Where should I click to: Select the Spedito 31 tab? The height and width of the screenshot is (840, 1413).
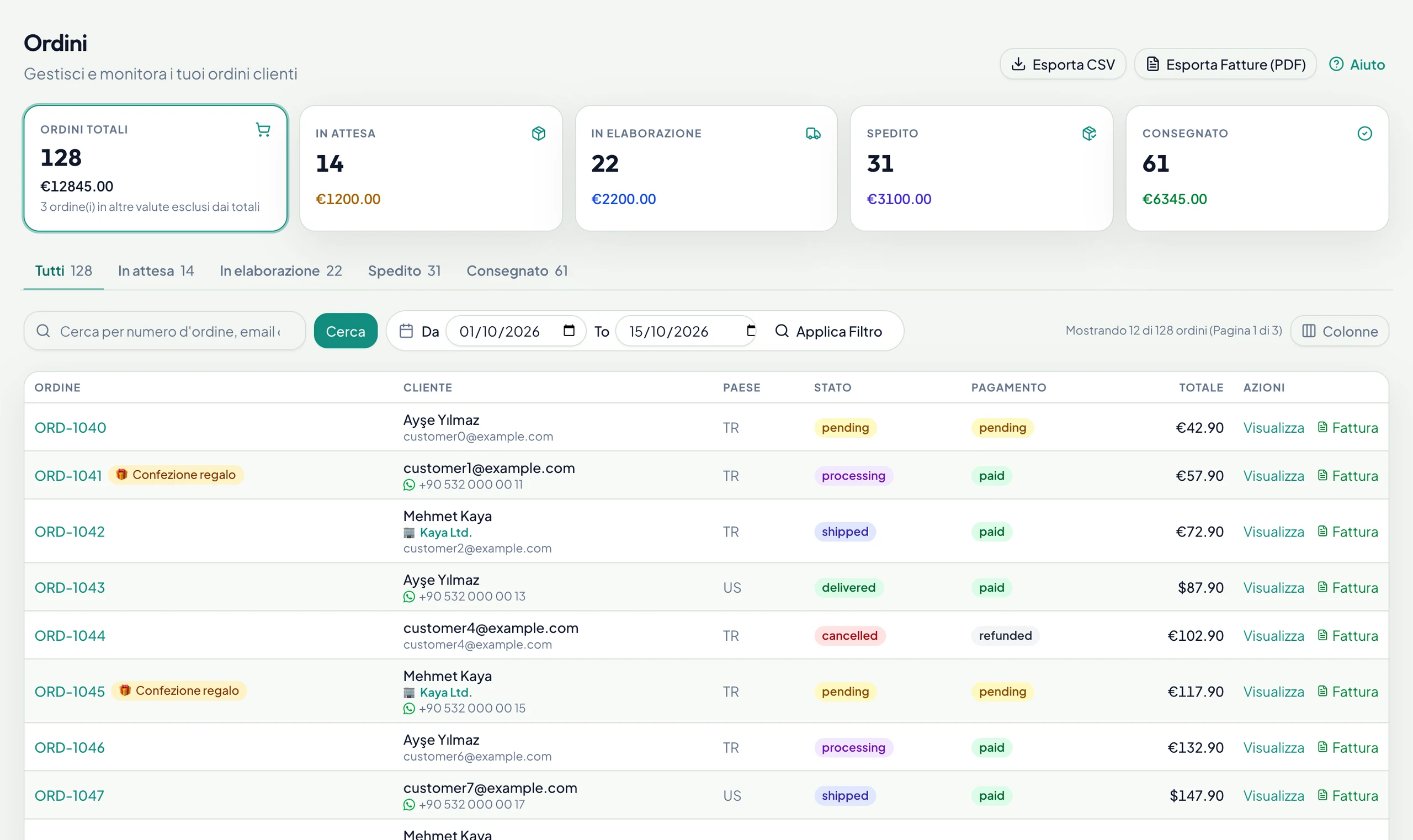(404, 271)
